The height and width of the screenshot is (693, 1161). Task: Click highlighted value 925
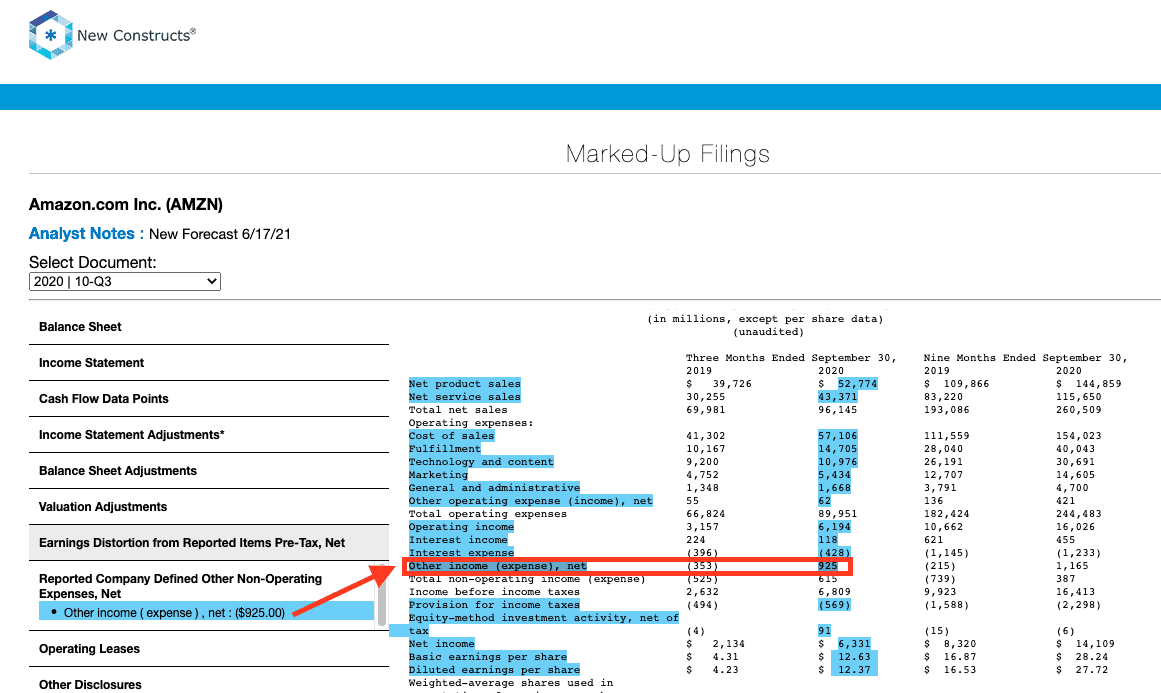[x=828, y=566]
